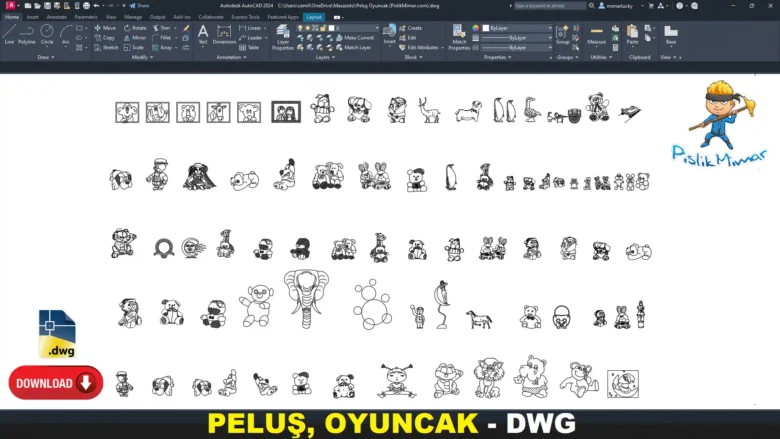Click the keyword search input field
Image resolution: width=780 pixels, height=439 pixels.
pyautogui.click(x=550, y=6)
